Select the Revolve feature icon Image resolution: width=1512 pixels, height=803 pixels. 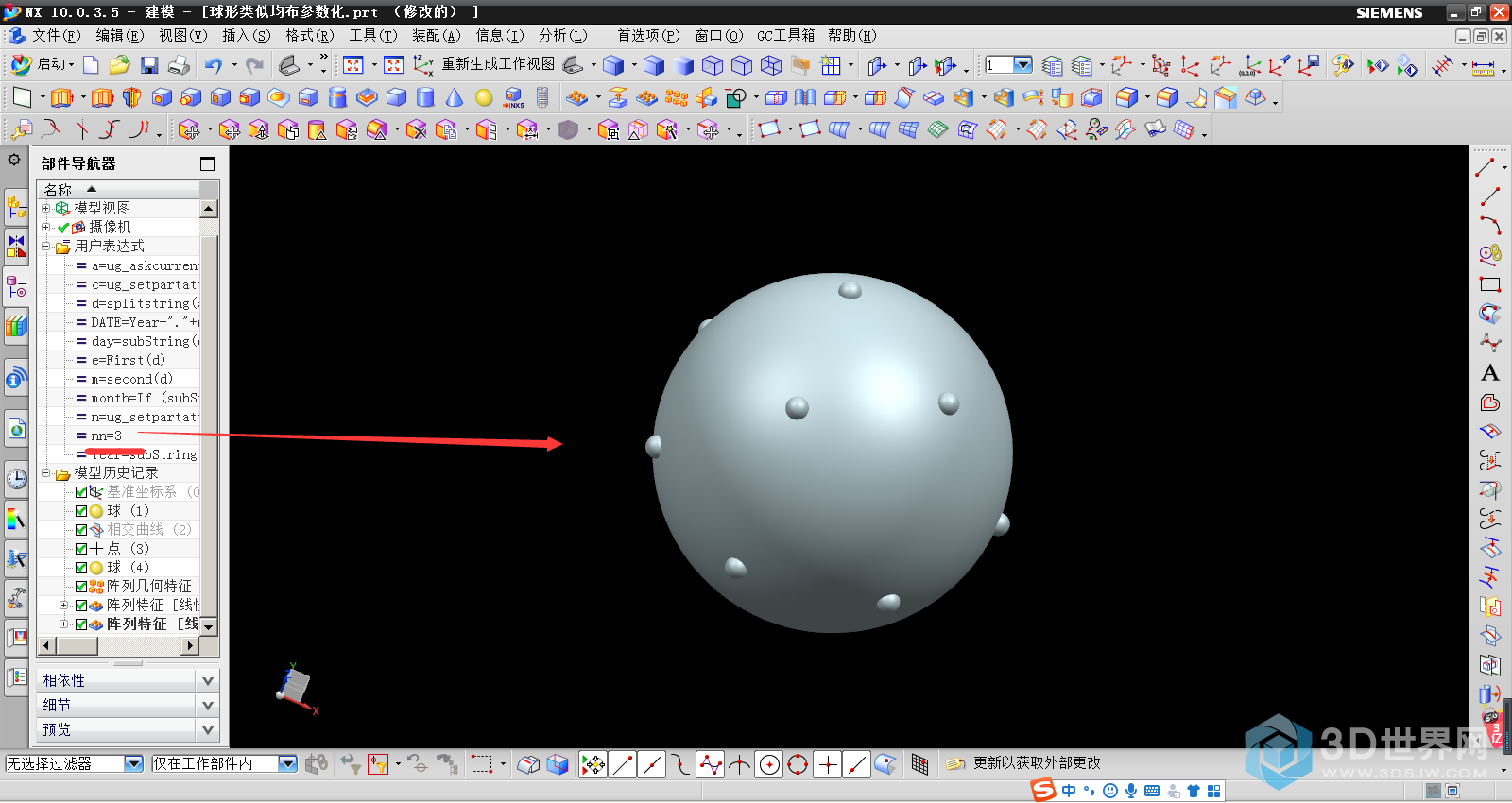coord(132,97)
